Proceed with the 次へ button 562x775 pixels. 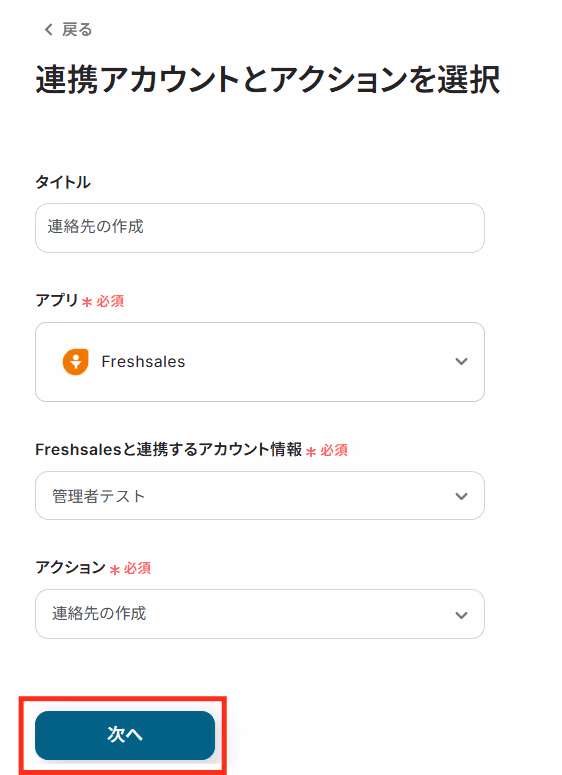pos(125,735)
